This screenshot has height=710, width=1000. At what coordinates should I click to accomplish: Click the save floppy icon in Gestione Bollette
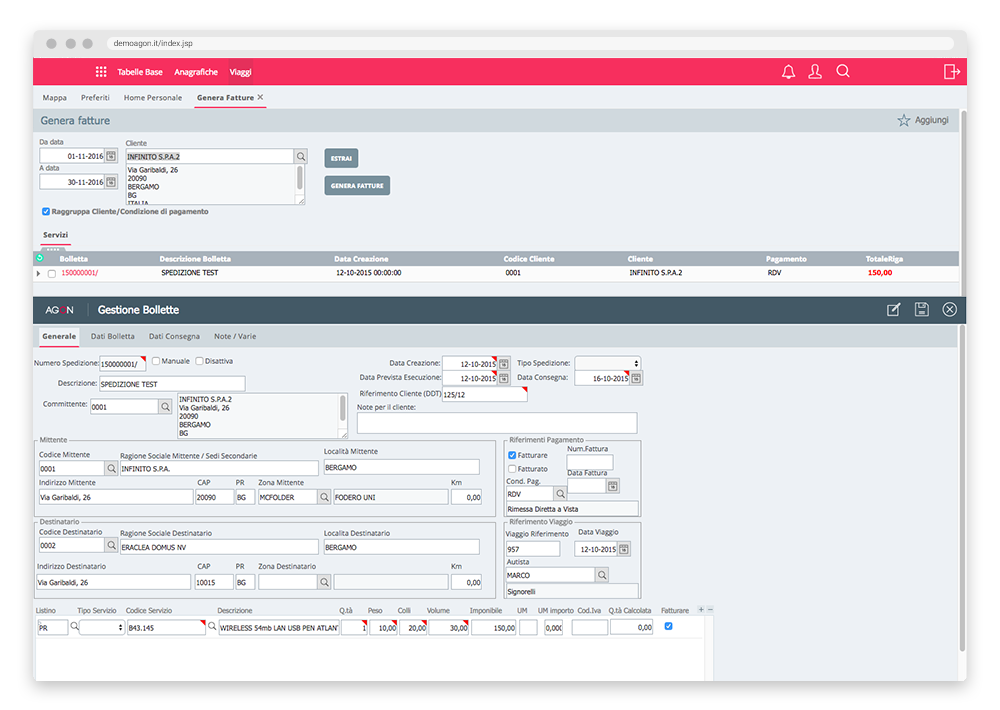922,309
